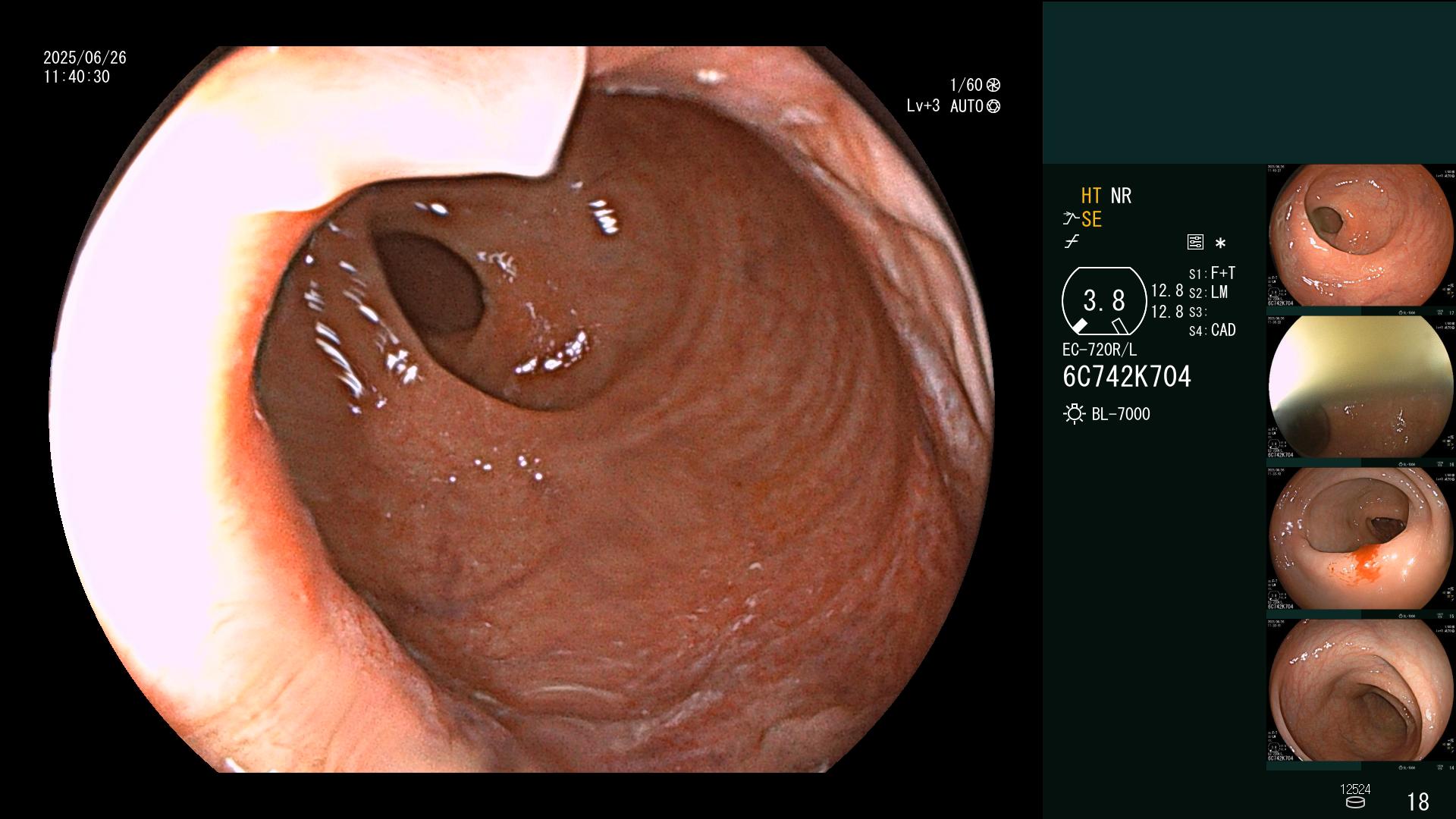Click the remaining storage count 12524
Screen dimensions: 1456x819
tap(1355, 789)
